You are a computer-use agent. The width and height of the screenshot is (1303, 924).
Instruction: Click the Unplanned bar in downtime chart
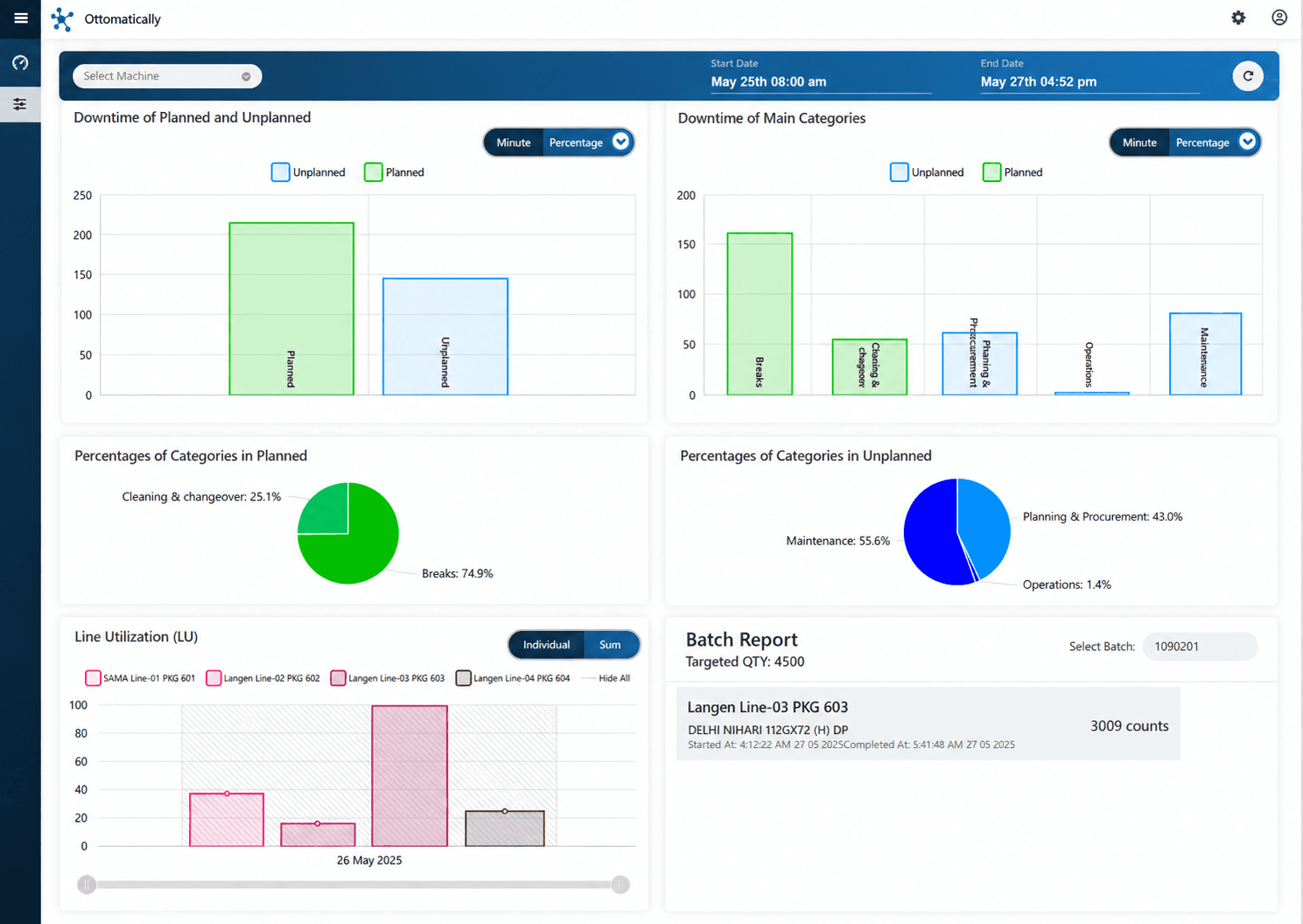tap(445, 337)
